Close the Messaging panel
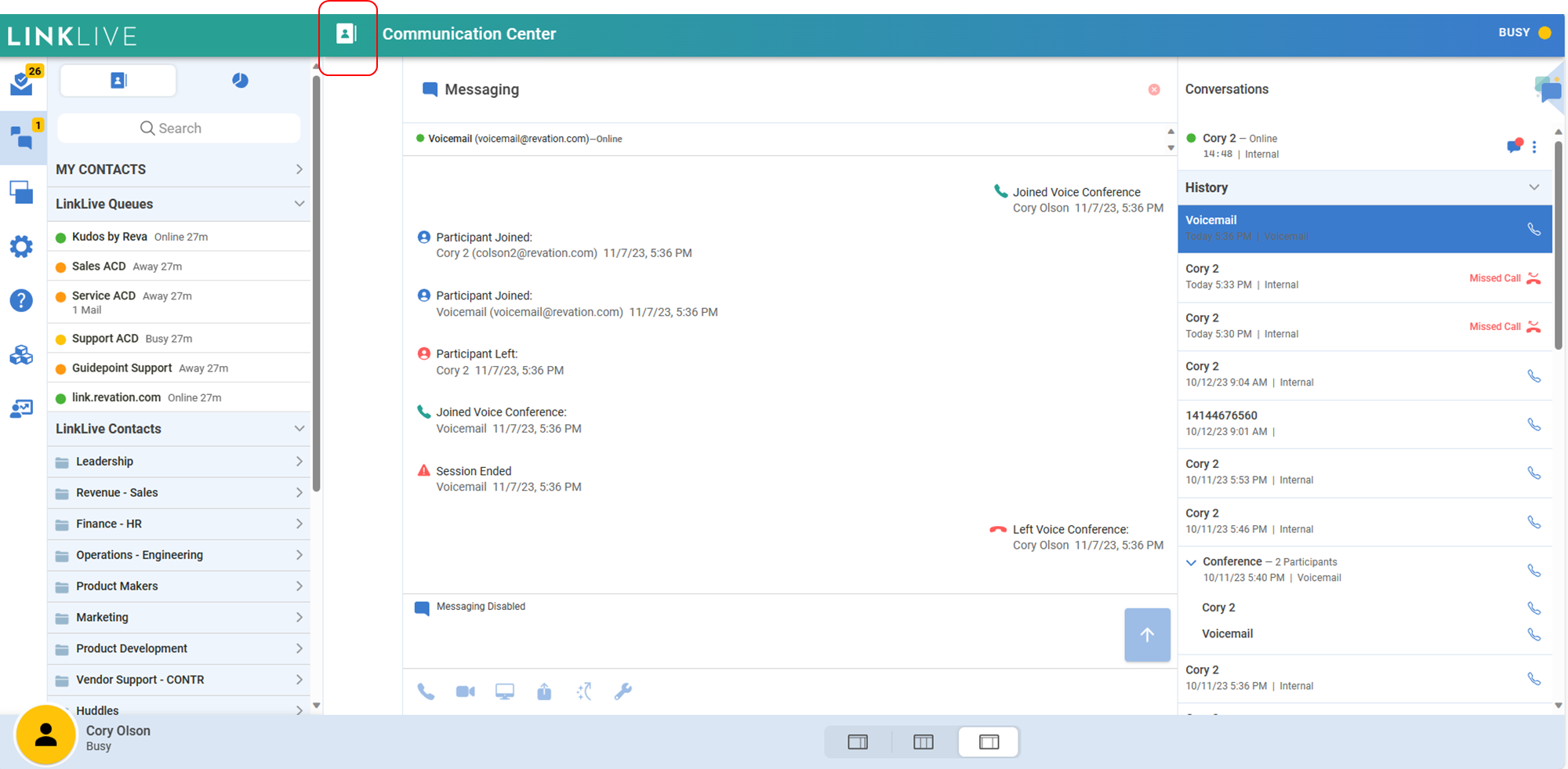Viewport: 1568px width, 769px height. [1154, 90]
